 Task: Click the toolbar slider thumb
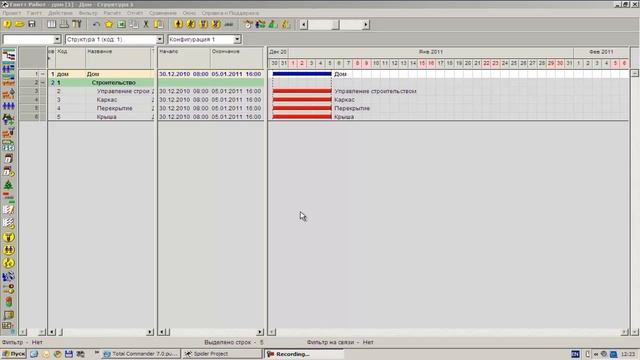pyautogui.click(x=336, y=24)
